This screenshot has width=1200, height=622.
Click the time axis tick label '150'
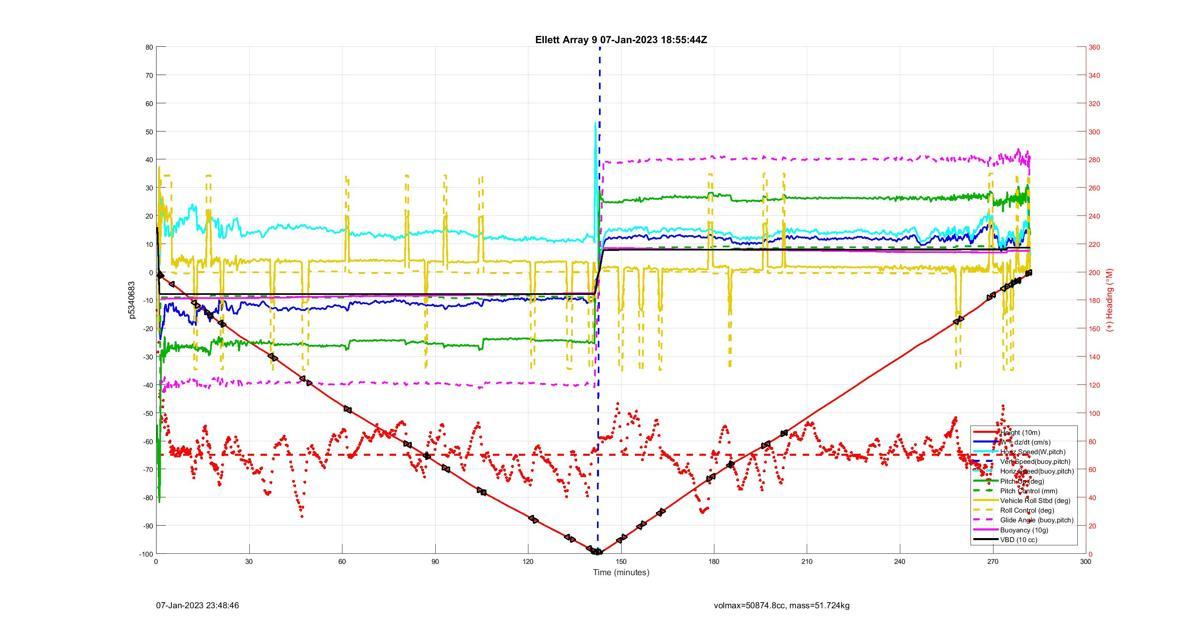(621, 561)
